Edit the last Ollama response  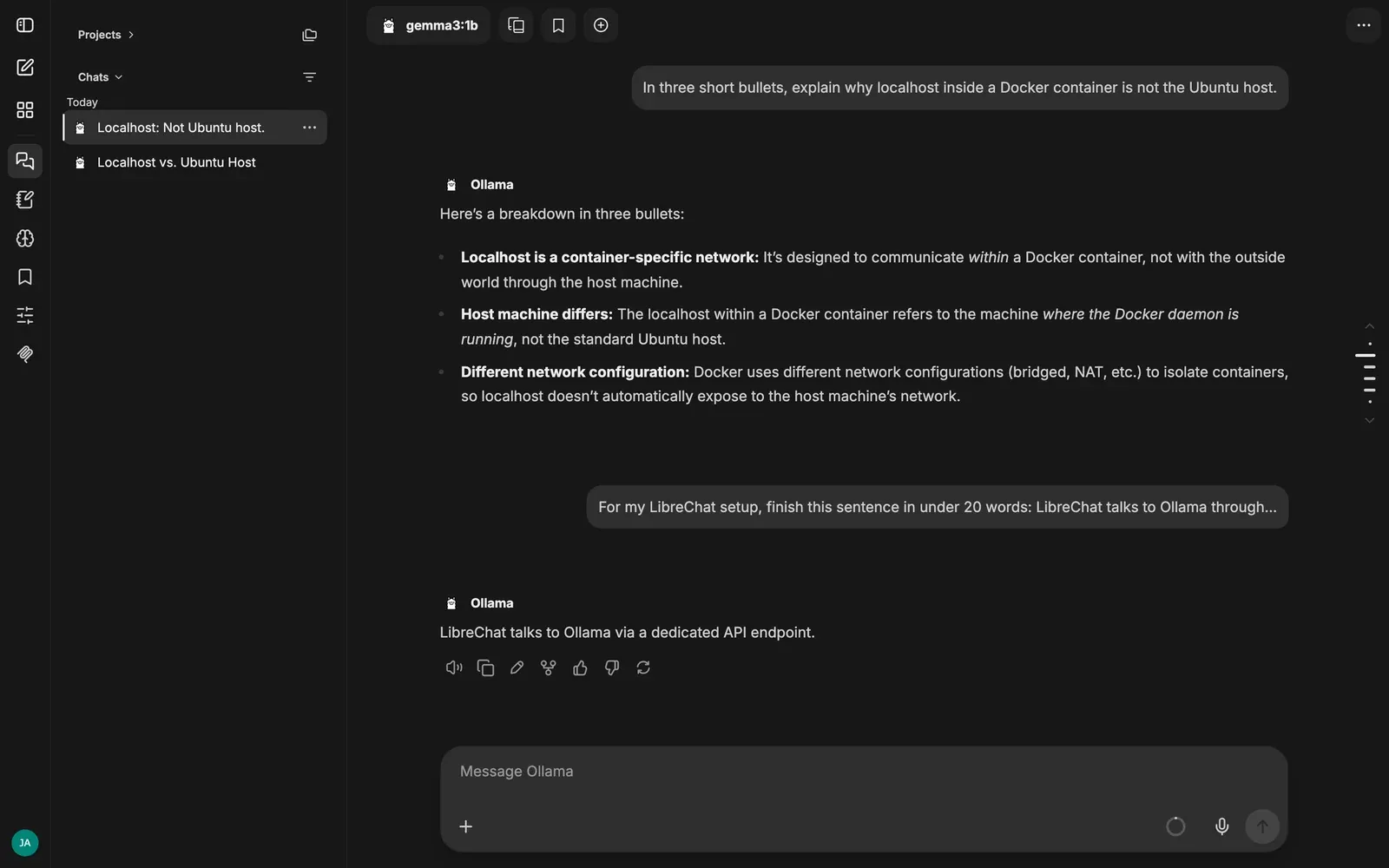517,667
